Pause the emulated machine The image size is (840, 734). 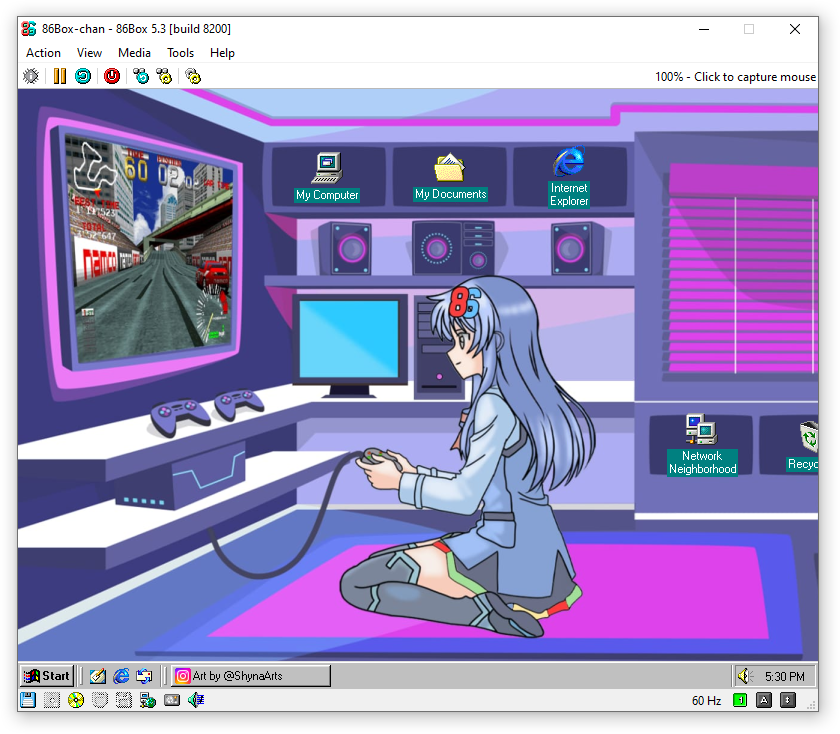59,76
